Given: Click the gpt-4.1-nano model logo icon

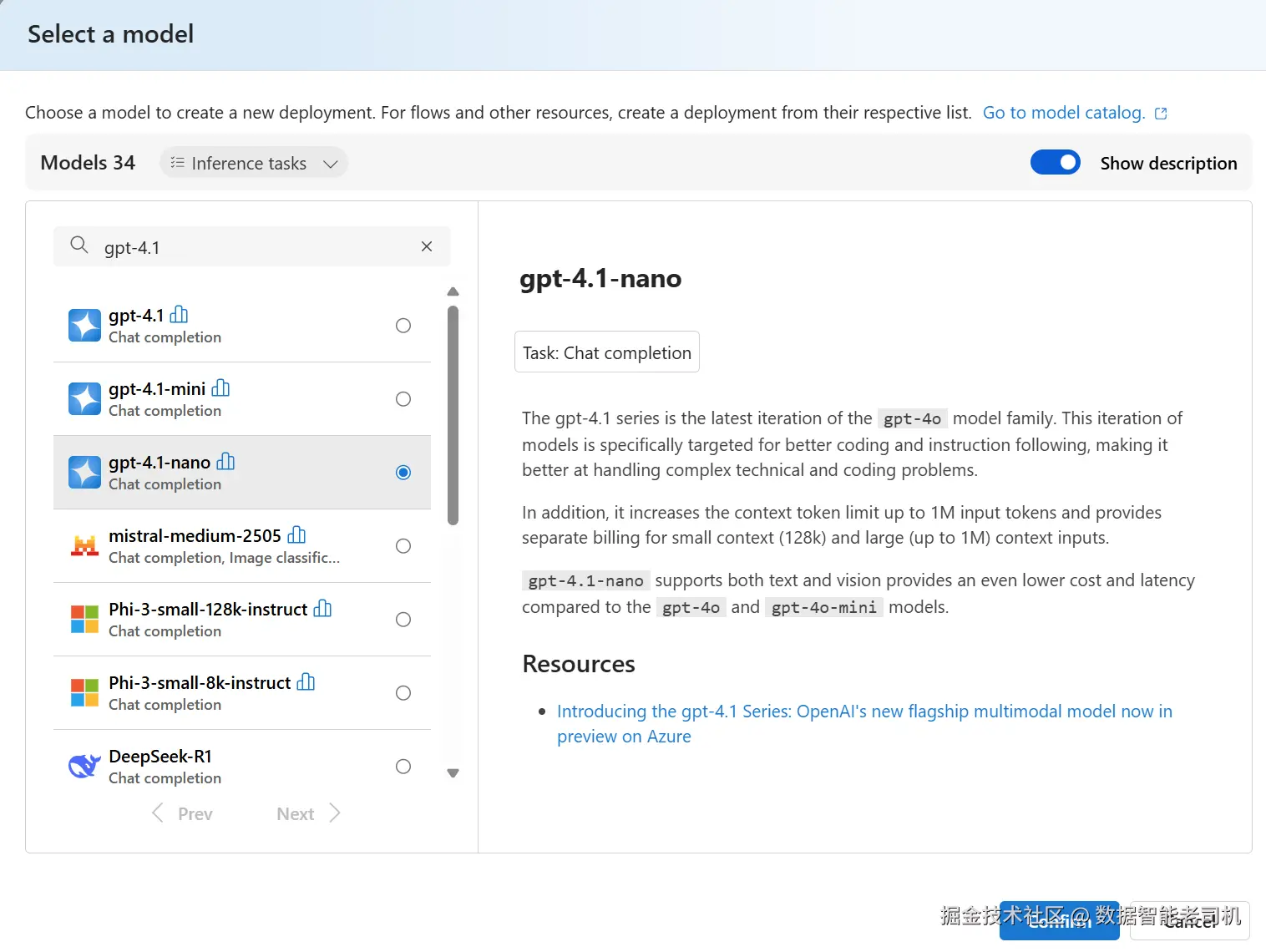Looking at the screenshot, I should [x=84, y=472].
